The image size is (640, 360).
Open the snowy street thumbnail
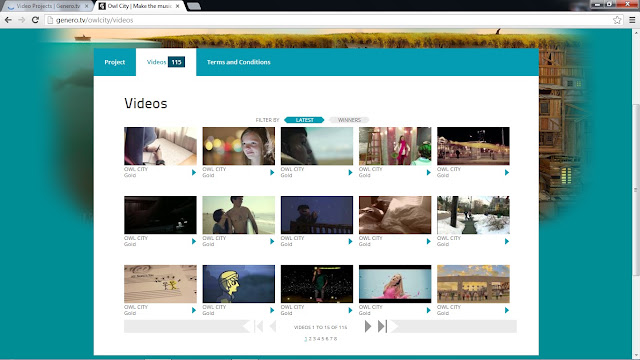(x=473, y=215)
